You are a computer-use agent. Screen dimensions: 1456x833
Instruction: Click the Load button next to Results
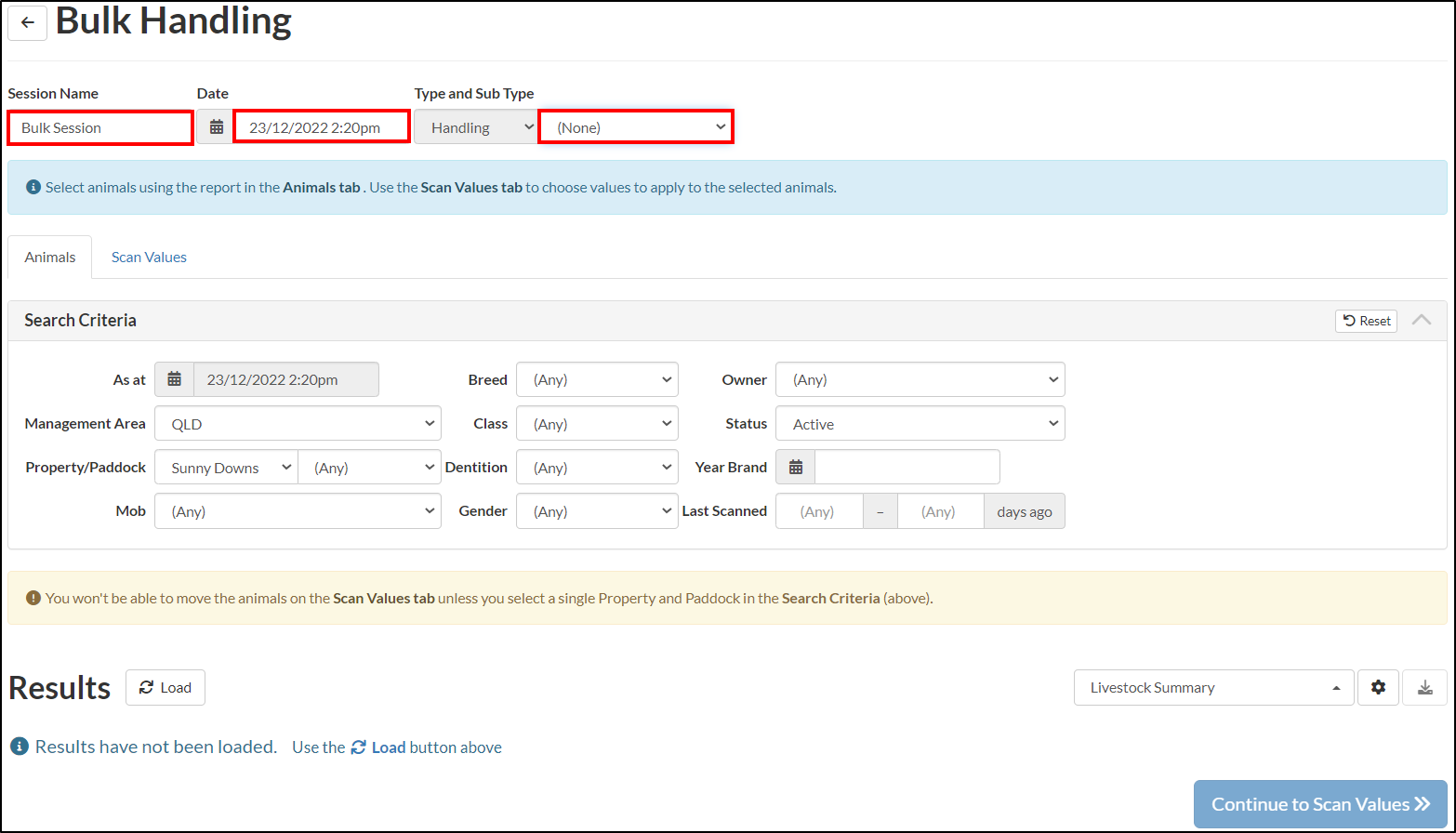click(165, 687)
